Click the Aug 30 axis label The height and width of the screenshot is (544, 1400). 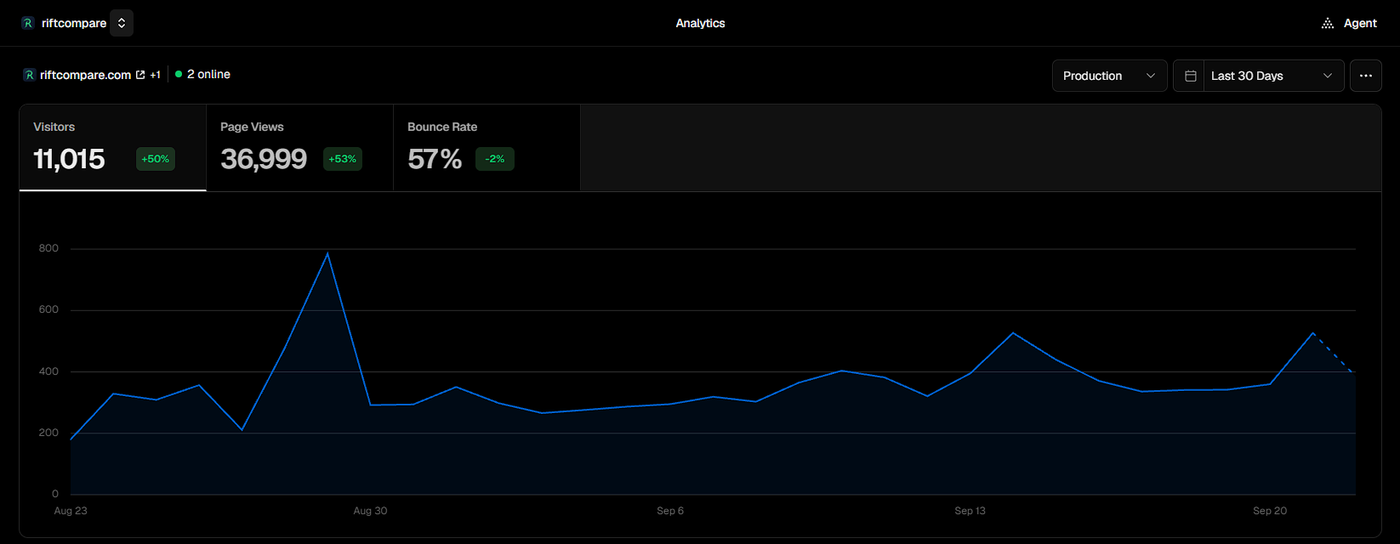(370, 511)
